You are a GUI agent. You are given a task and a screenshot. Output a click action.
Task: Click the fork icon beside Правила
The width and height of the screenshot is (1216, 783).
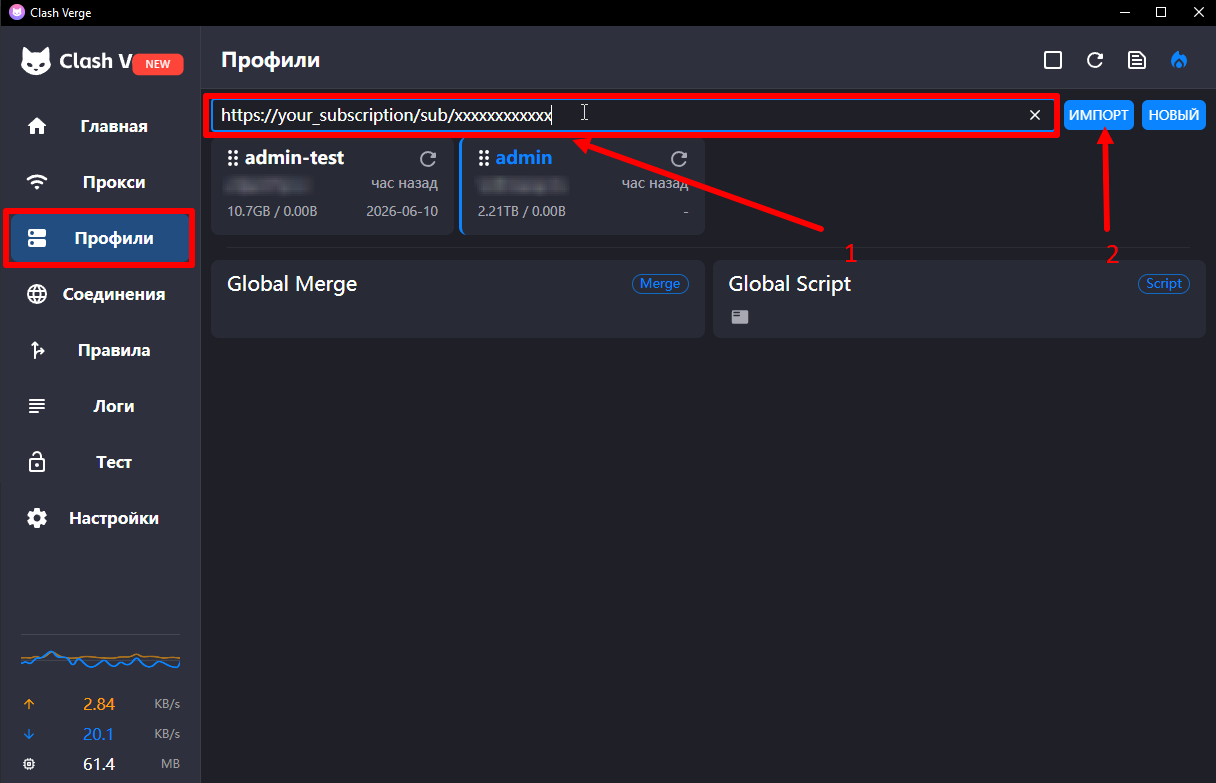click(x=37, y=350)
